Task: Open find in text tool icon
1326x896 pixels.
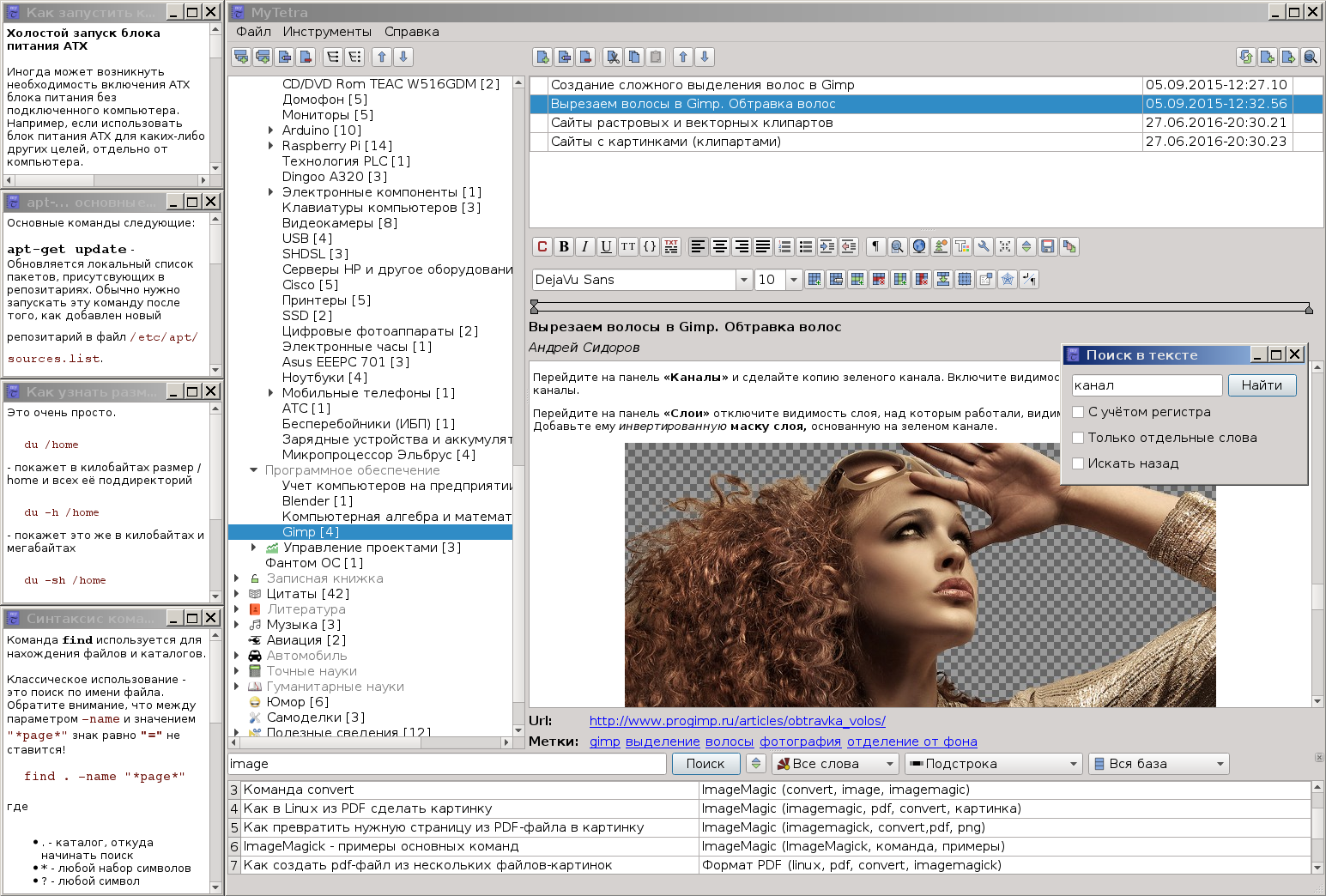Action: [898, 246]
